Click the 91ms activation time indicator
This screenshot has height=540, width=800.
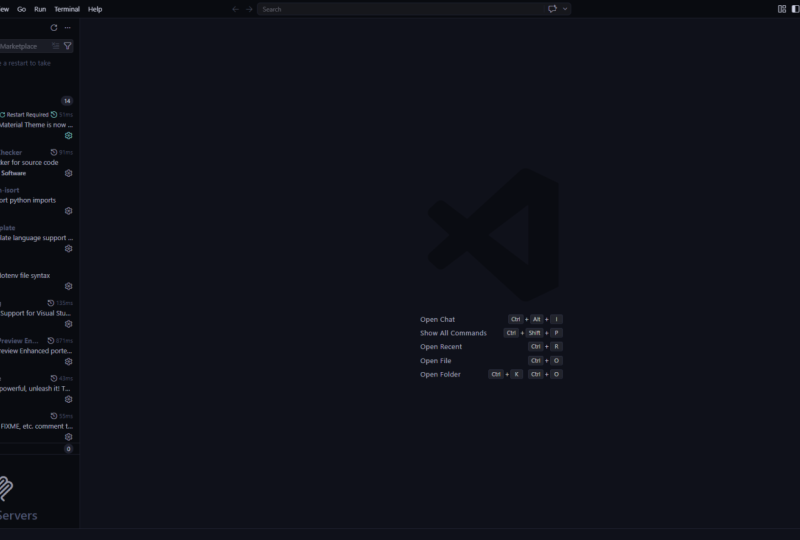point(61,152)
